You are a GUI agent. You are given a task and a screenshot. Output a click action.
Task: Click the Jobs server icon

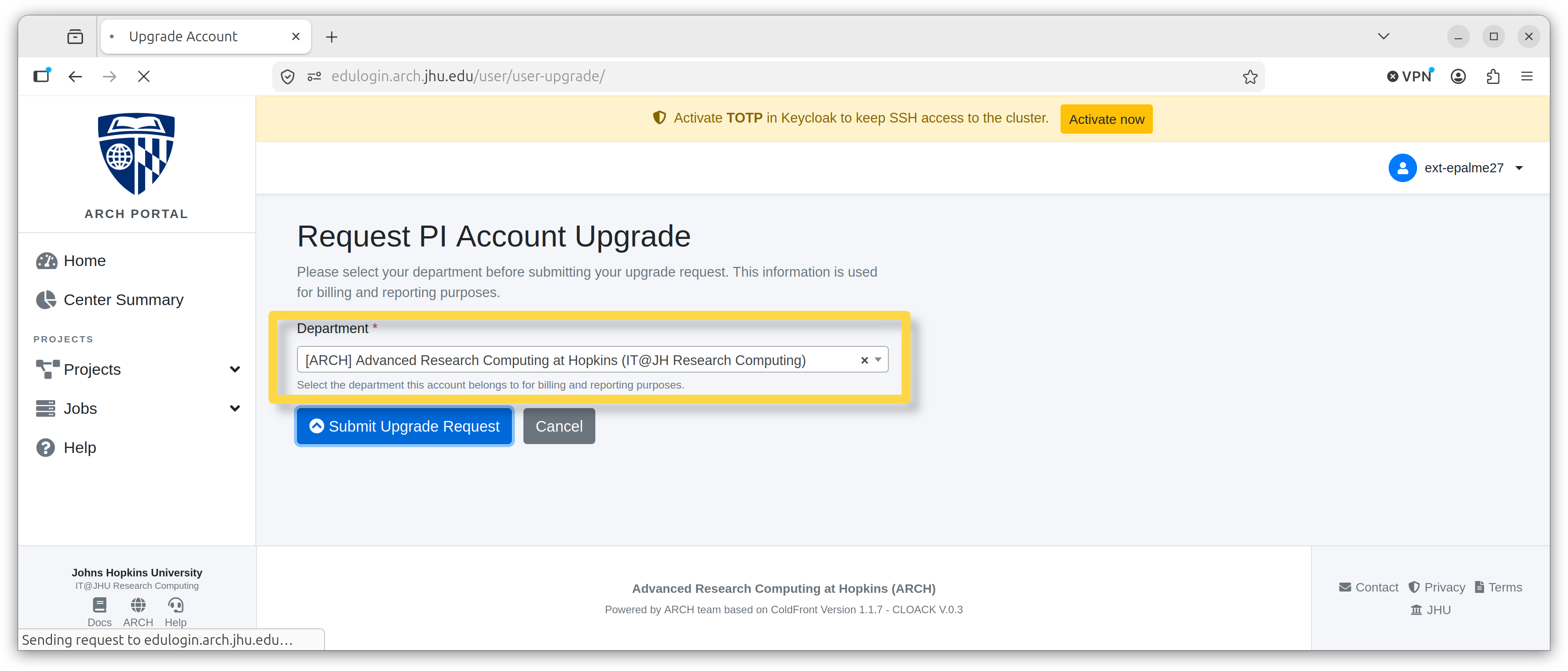click(46, 408)
